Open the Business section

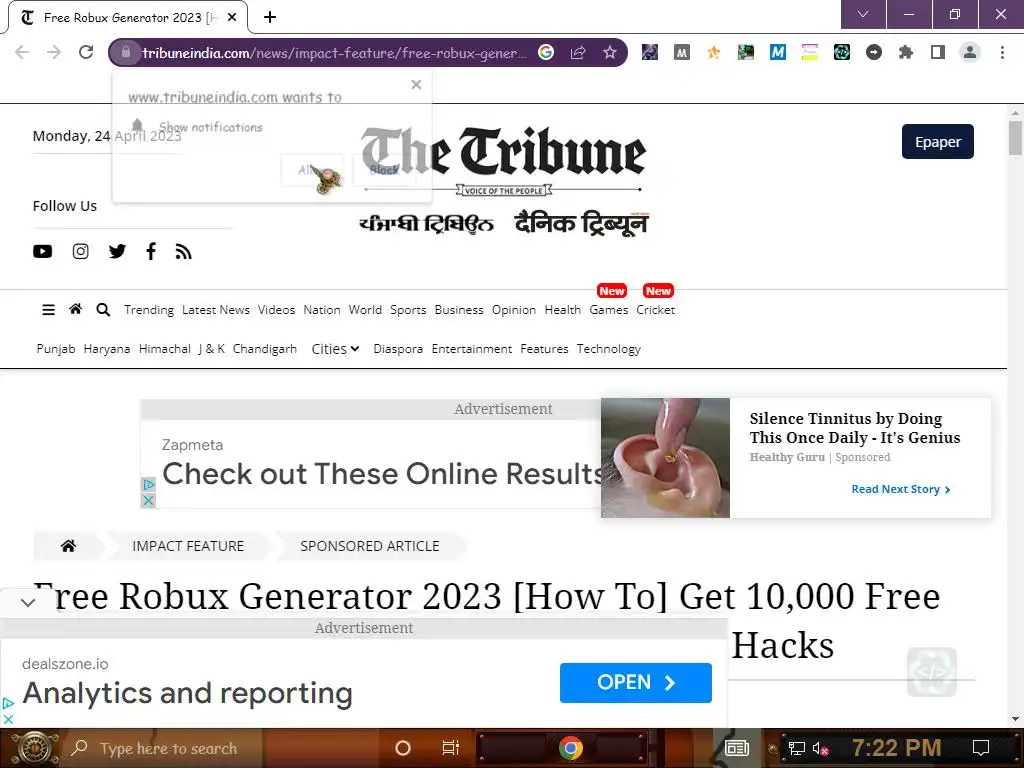click(x=459, y=310)
